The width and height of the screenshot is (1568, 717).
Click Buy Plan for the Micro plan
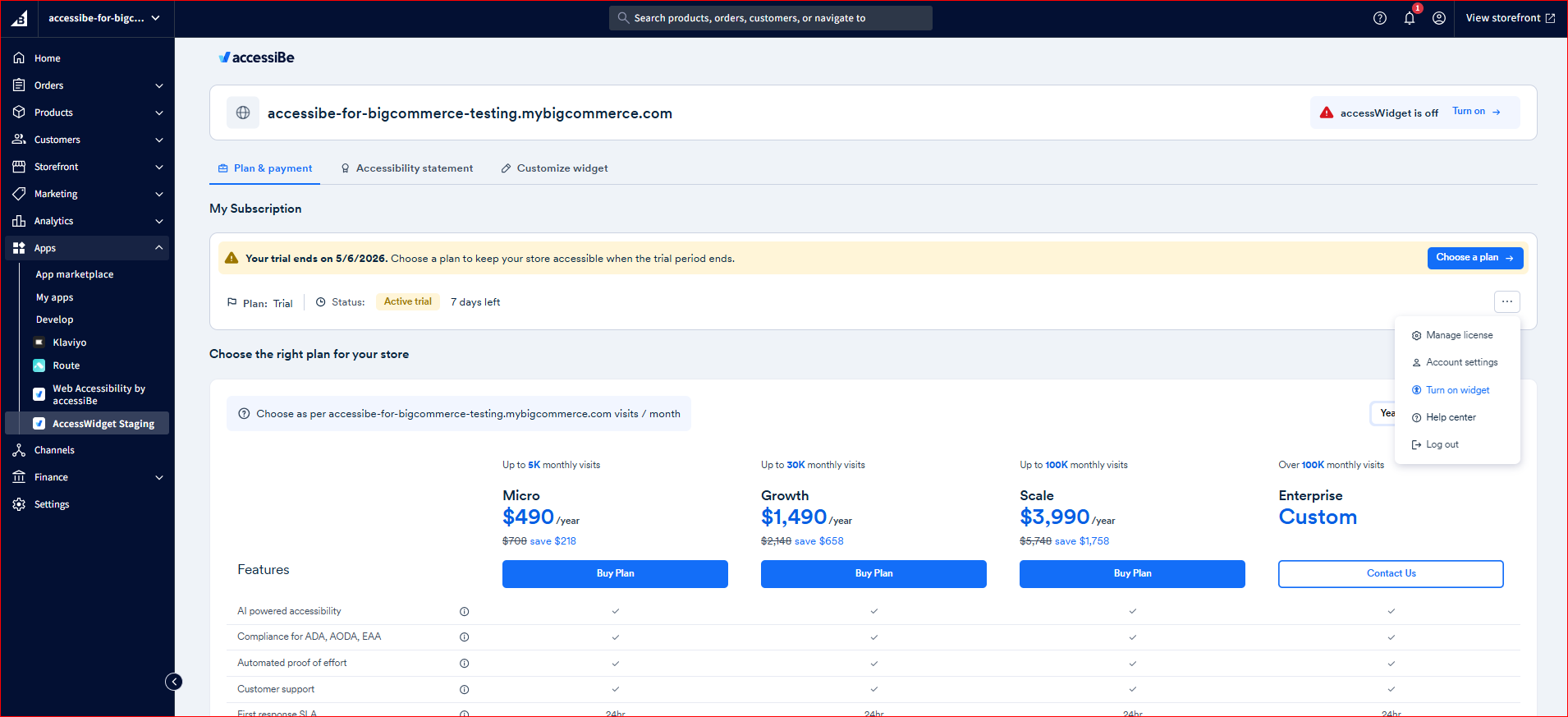[615, 573]
